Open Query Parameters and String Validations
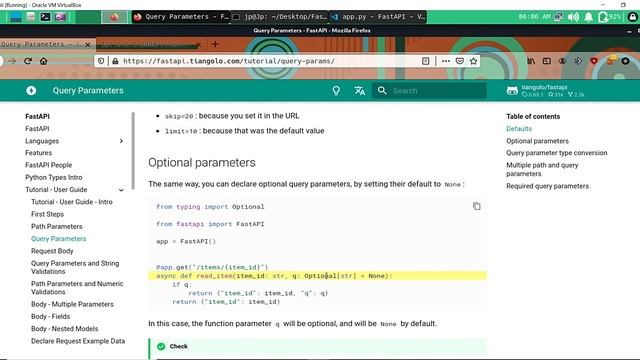Image resolution: width=640 pixels, height=360 pixels. tap(75, 267)
